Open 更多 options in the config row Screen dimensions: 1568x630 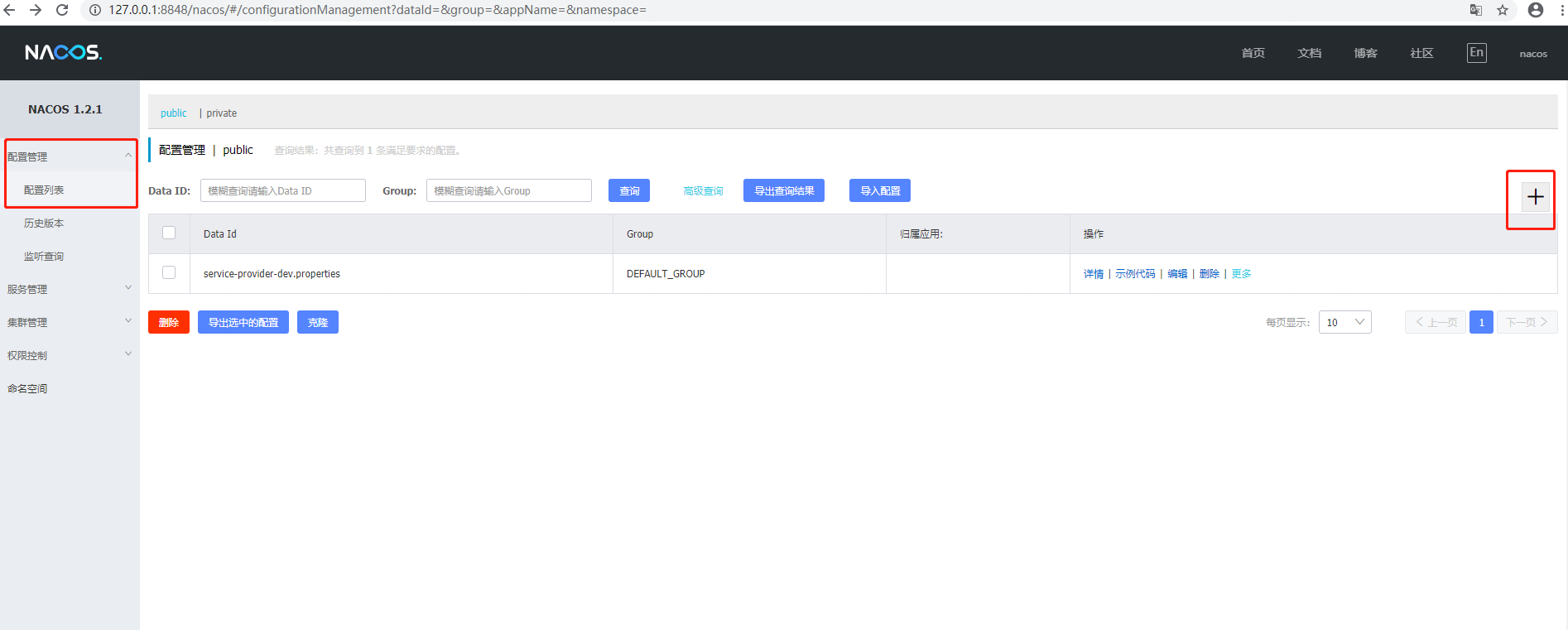(1241, 274)
